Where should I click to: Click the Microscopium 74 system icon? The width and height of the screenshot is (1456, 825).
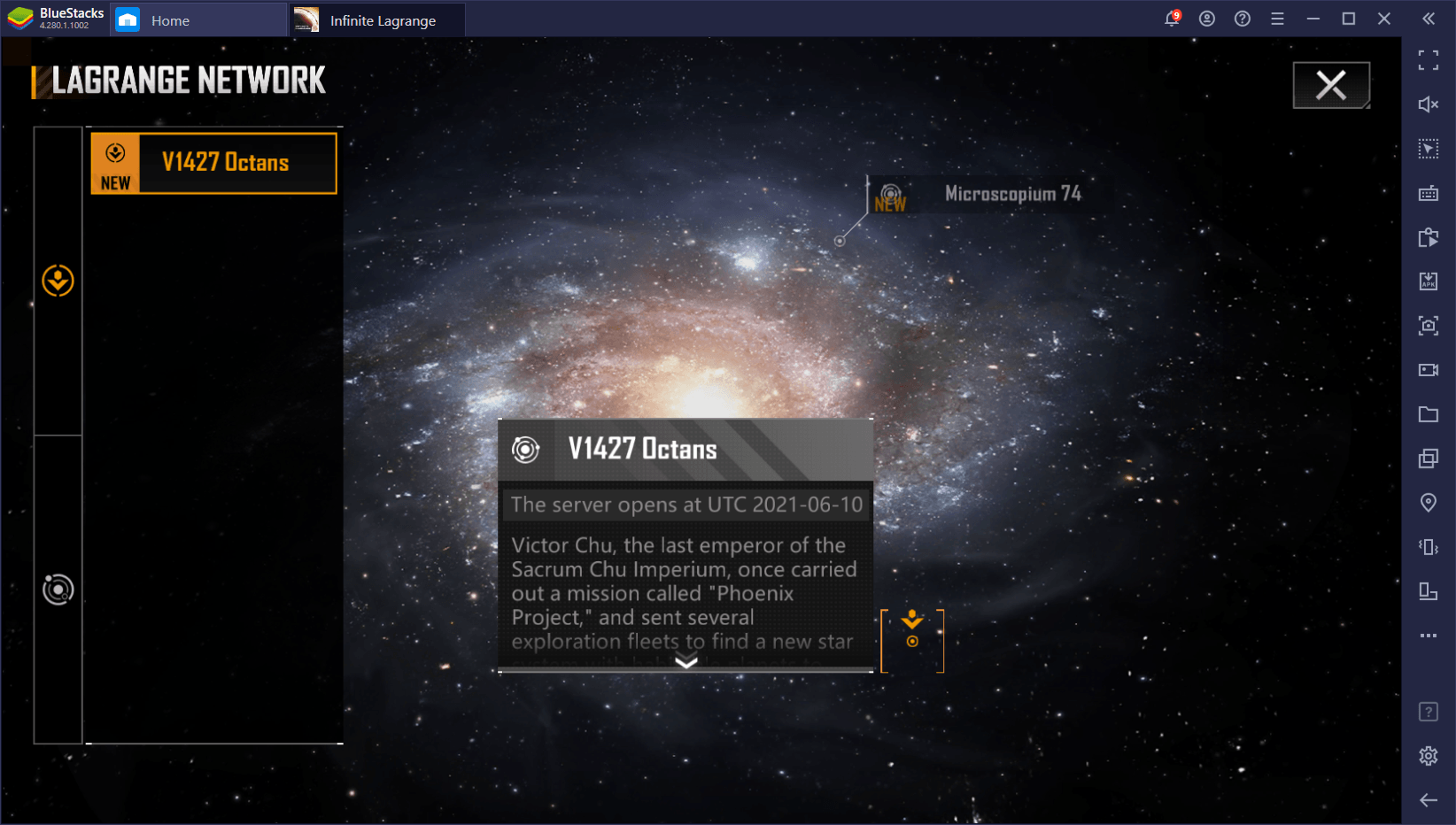tap(890, 197)
